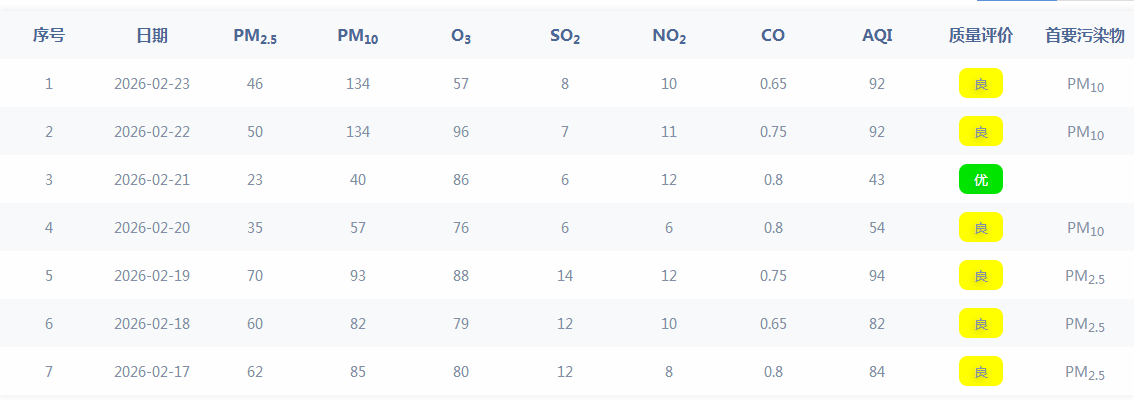
Task: Click the AQI value 43
Action: coord(877,180)
